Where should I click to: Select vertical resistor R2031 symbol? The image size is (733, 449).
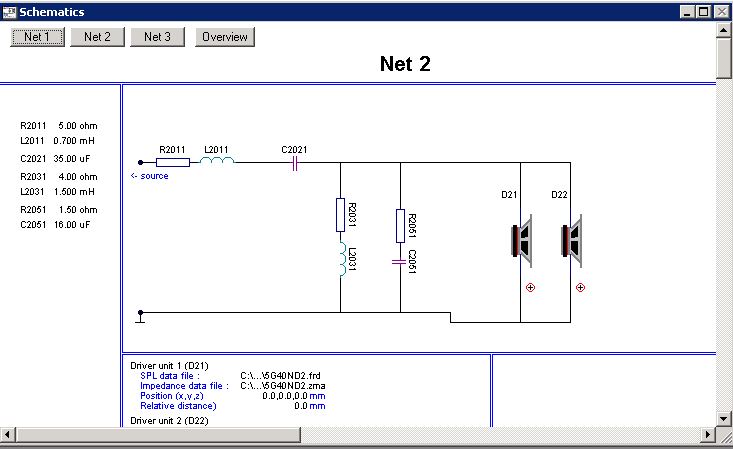[x=340, y=215]
